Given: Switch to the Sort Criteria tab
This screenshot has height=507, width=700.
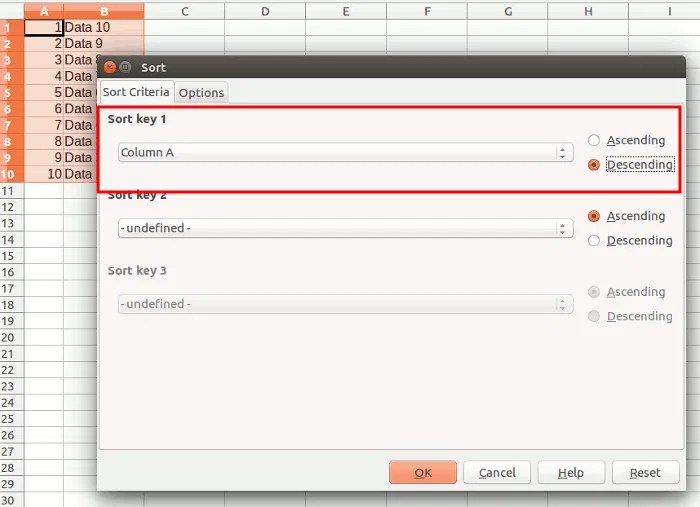Looking at the screenshot, I should click(x=136, y=92).
